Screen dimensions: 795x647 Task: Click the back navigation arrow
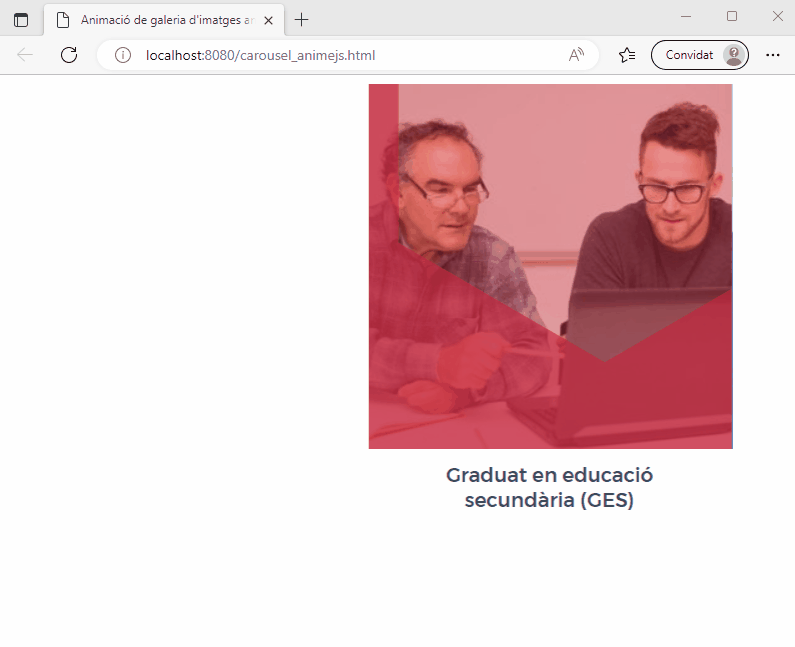click(25, 55)
